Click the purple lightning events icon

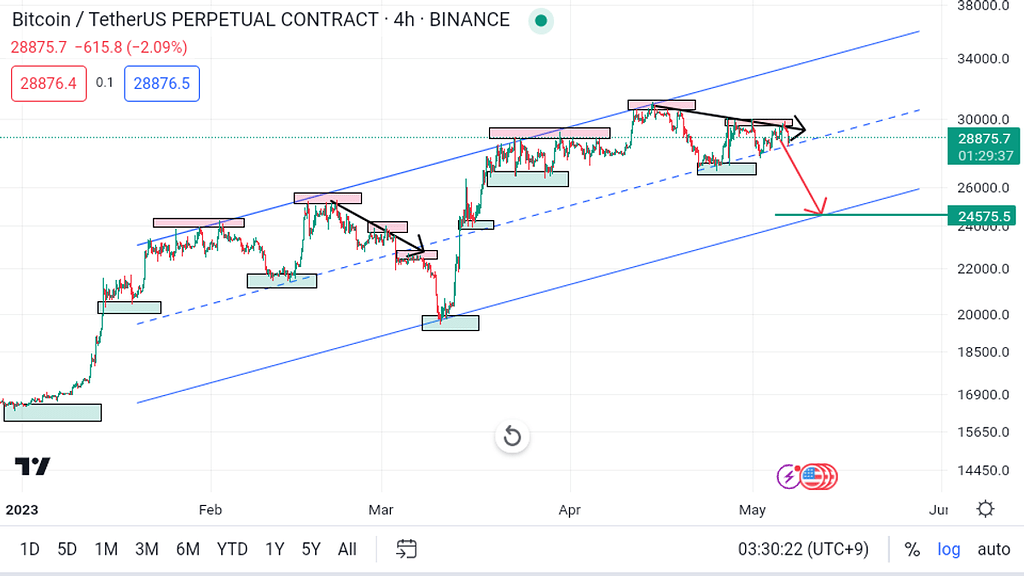789,477
